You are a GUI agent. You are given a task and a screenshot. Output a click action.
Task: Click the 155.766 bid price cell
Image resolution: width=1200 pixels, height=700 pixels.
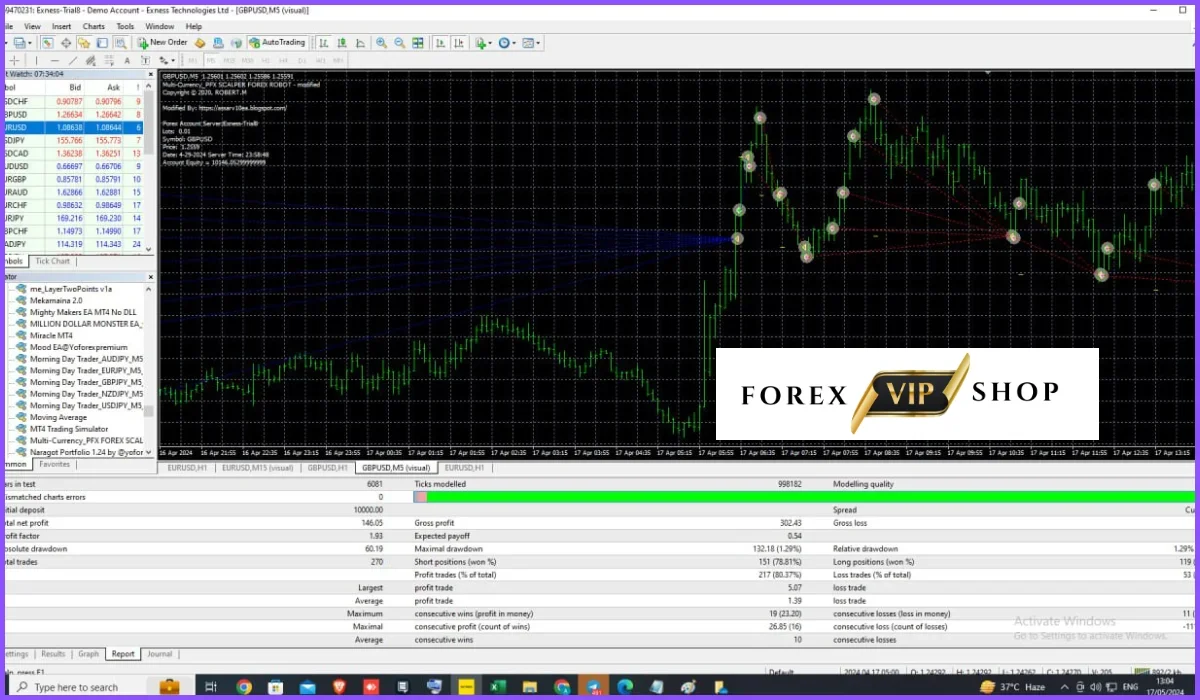click(x=67, y=141)
